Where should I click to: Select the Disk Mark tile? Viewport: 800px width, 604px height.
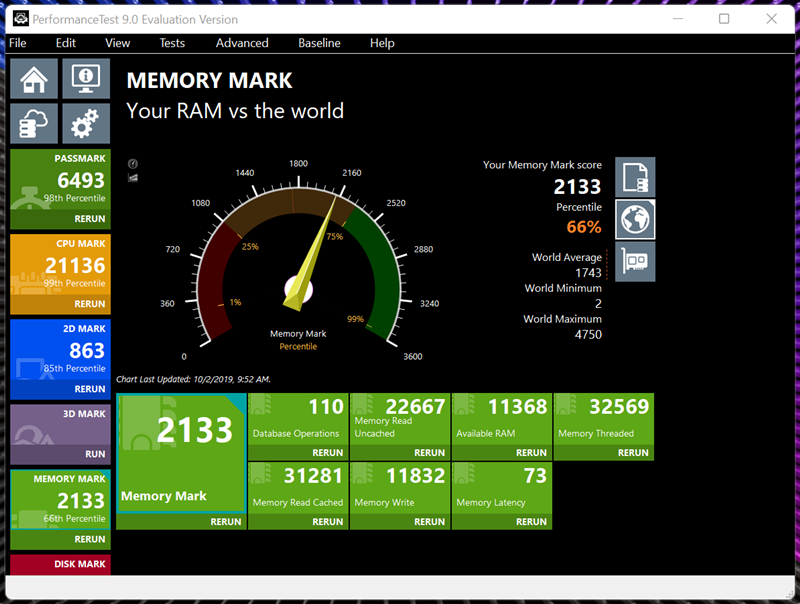(60, 564)
